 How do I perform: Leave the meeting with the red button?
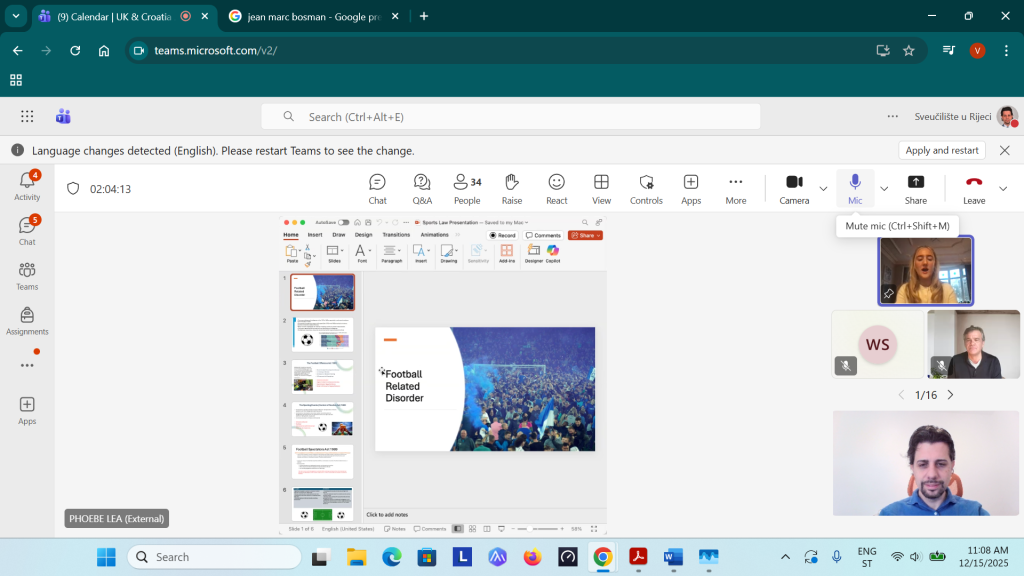point(973,188)
